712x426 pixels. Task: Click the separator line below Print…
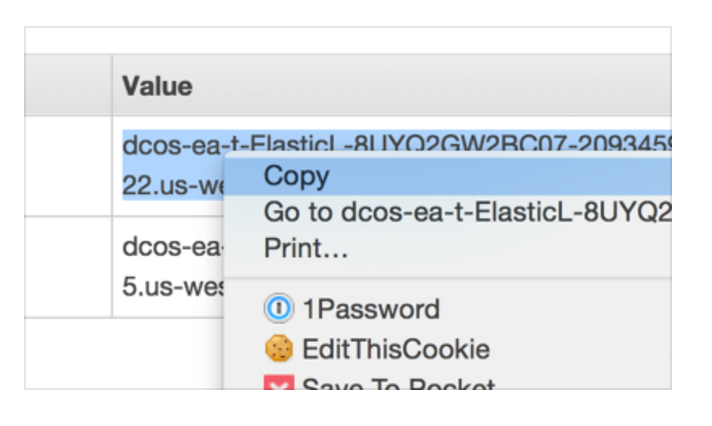pyautogui.click(x=448, y=277)
